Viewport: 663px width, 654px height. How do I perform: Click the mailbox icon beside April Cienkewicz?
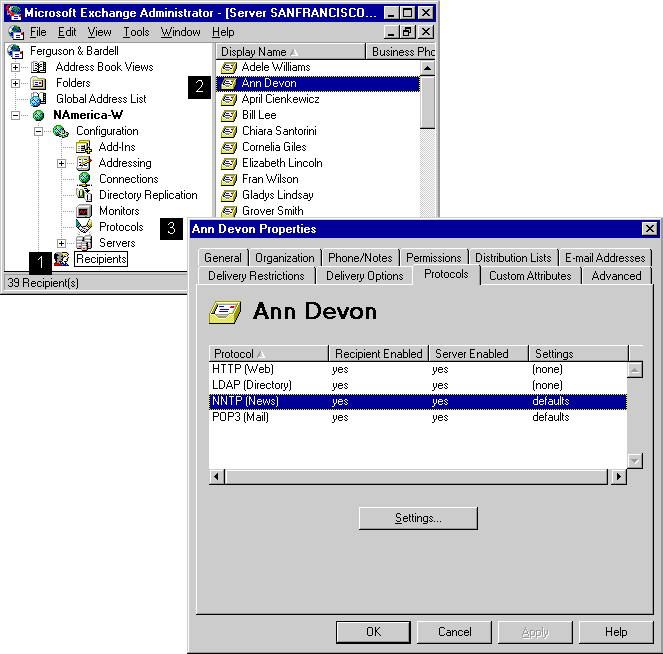[229, 99]
